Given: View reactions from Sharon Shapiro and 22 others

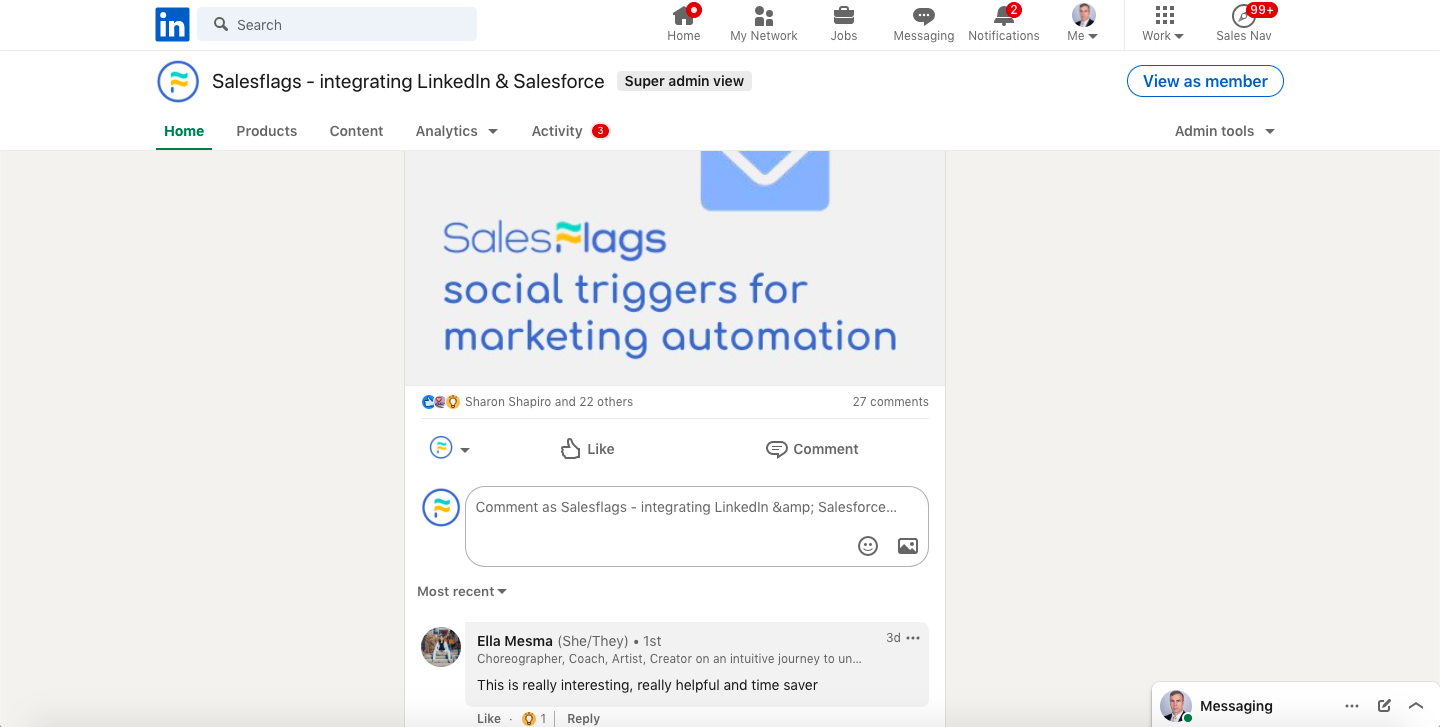Looking at the screenshot, I should (549, 402).
